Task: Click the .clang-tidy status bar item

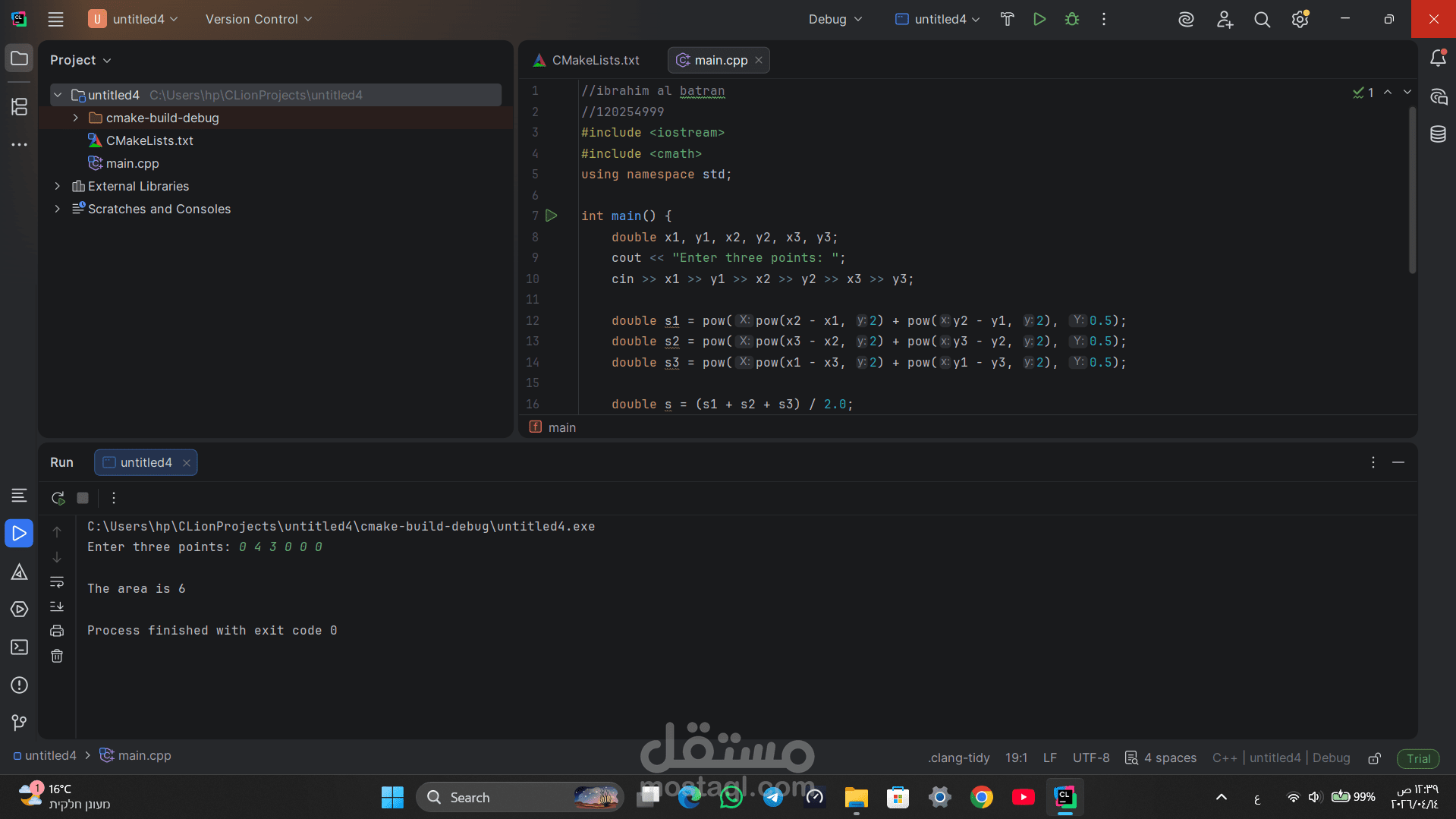Action: (959, 758)
